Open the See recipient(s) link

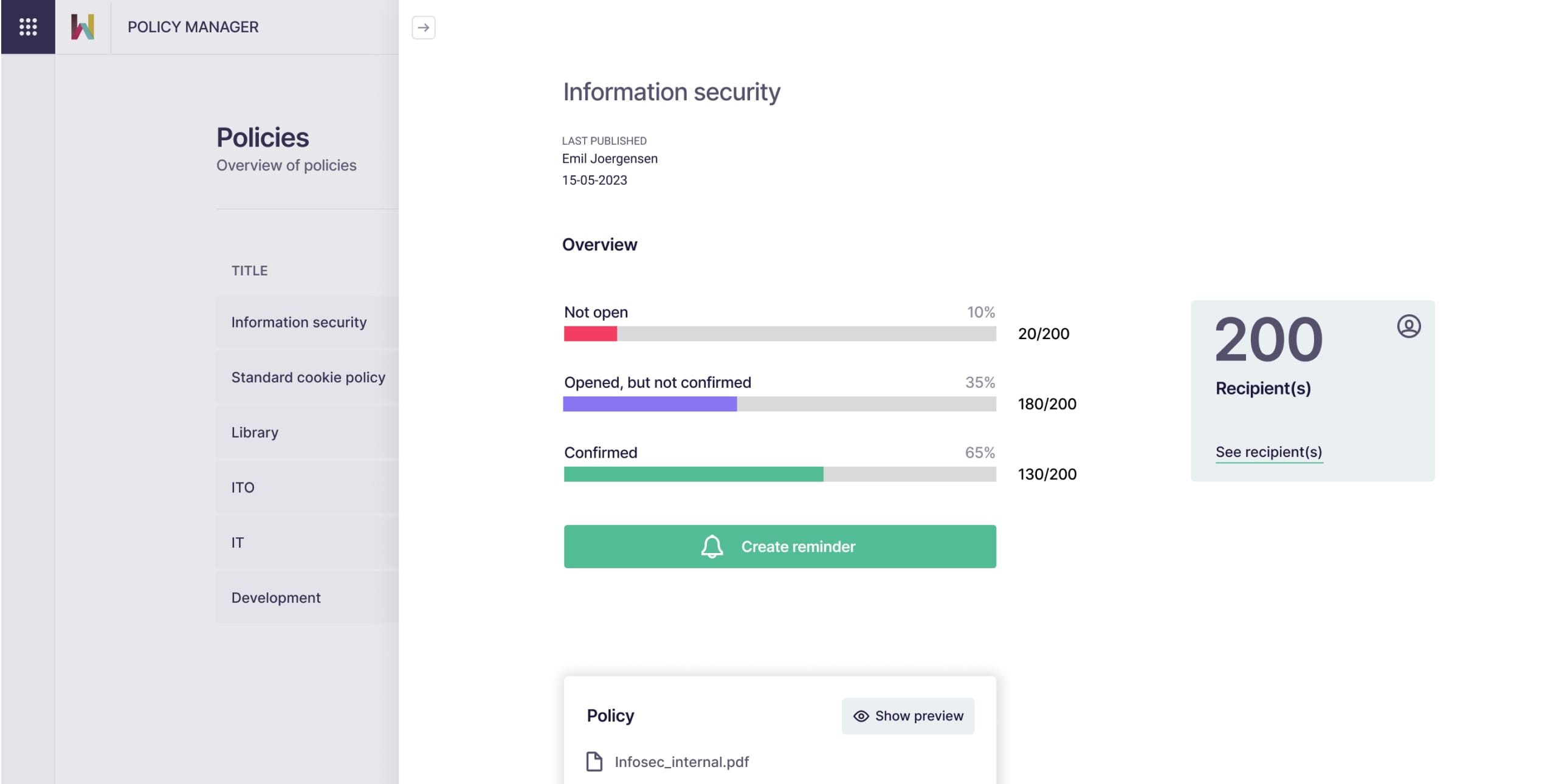pyautogui.click(x=1269, y=452)
